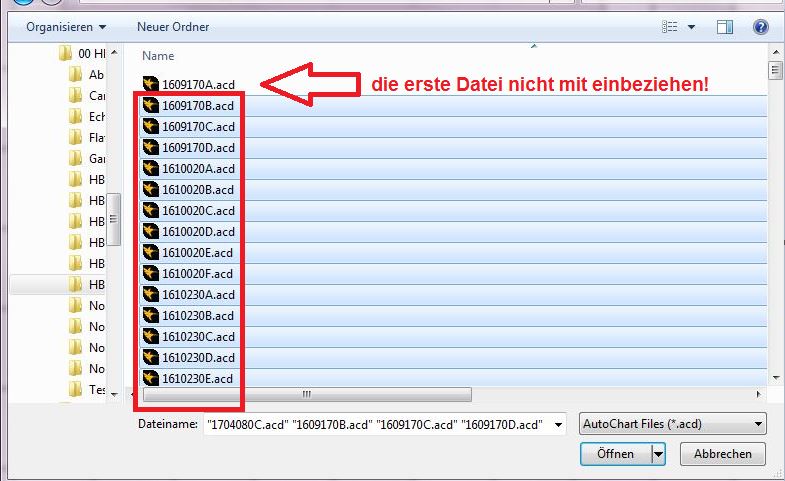
Task: Select the 1610020A.acd file icon
Action: [x=151, y=169]
